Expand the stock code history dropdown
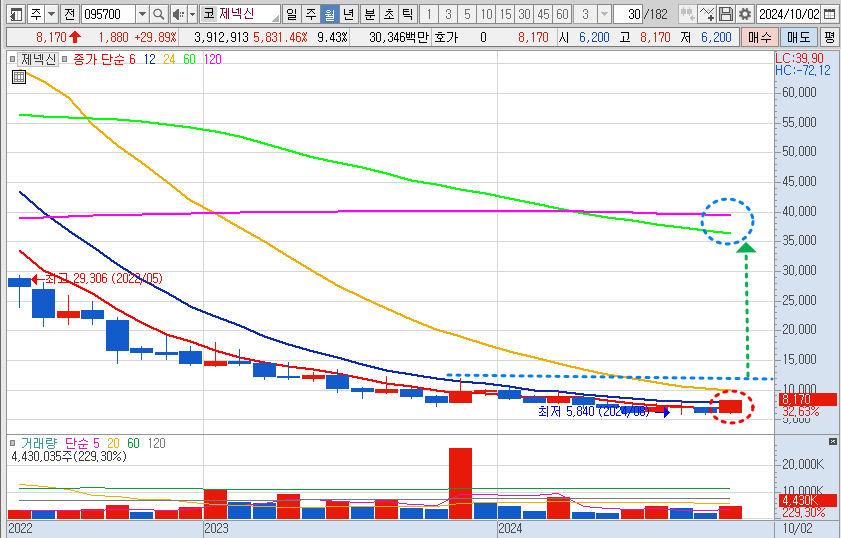Image resolution: width=841 pixels, height=538 pixels. point(142,14)
